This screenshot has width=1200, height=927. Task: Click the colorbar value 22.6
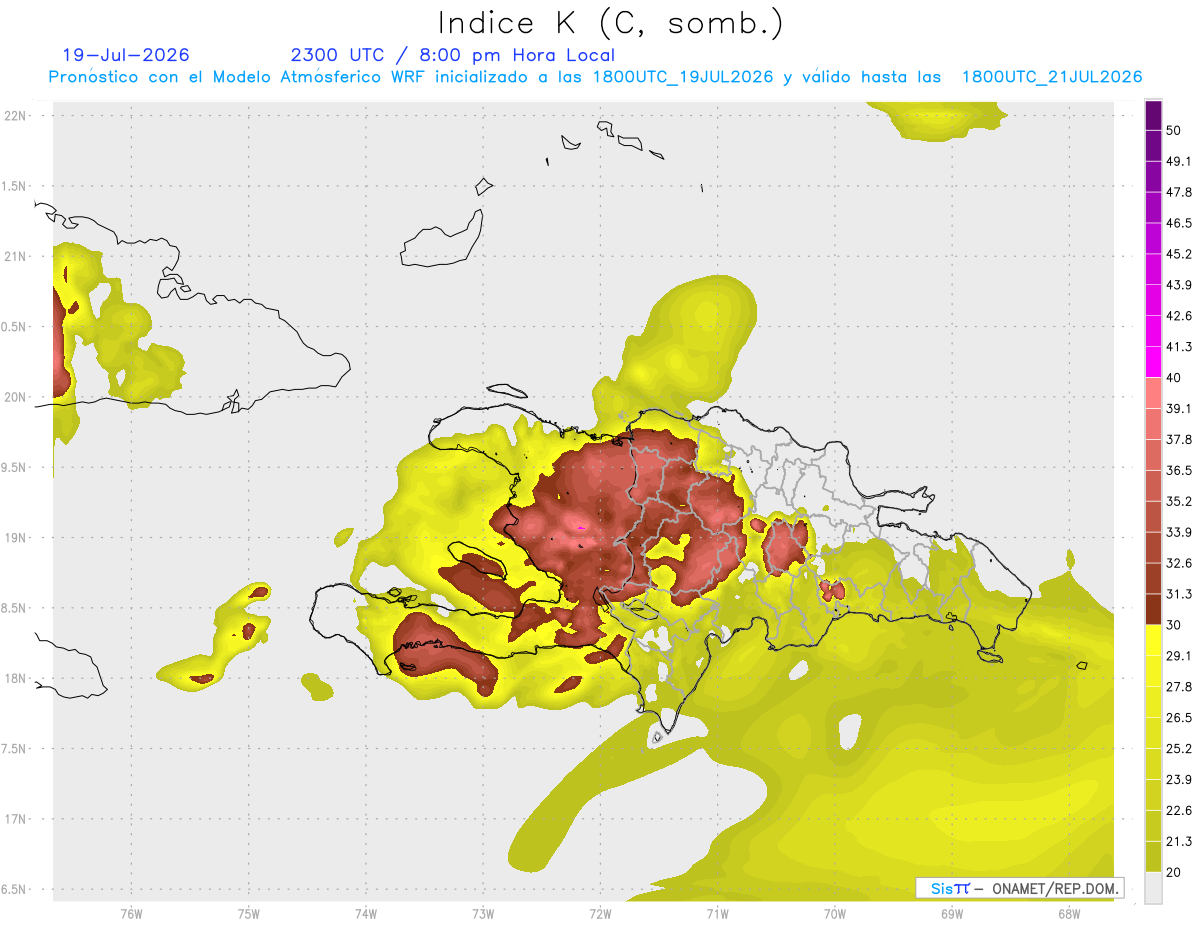[1180, 811]
